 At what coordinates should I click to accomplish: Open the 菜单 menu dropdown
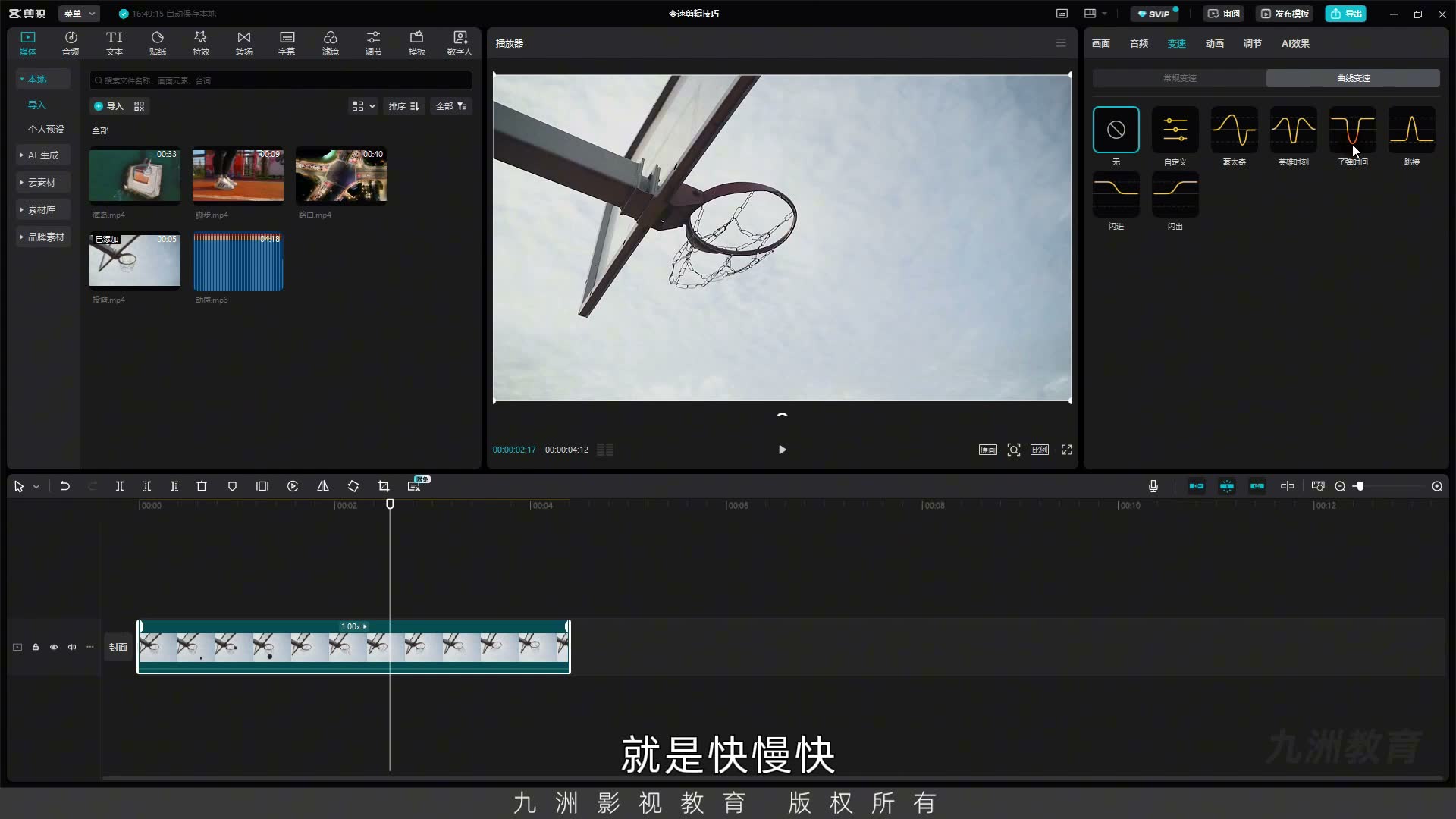(79, 14)
